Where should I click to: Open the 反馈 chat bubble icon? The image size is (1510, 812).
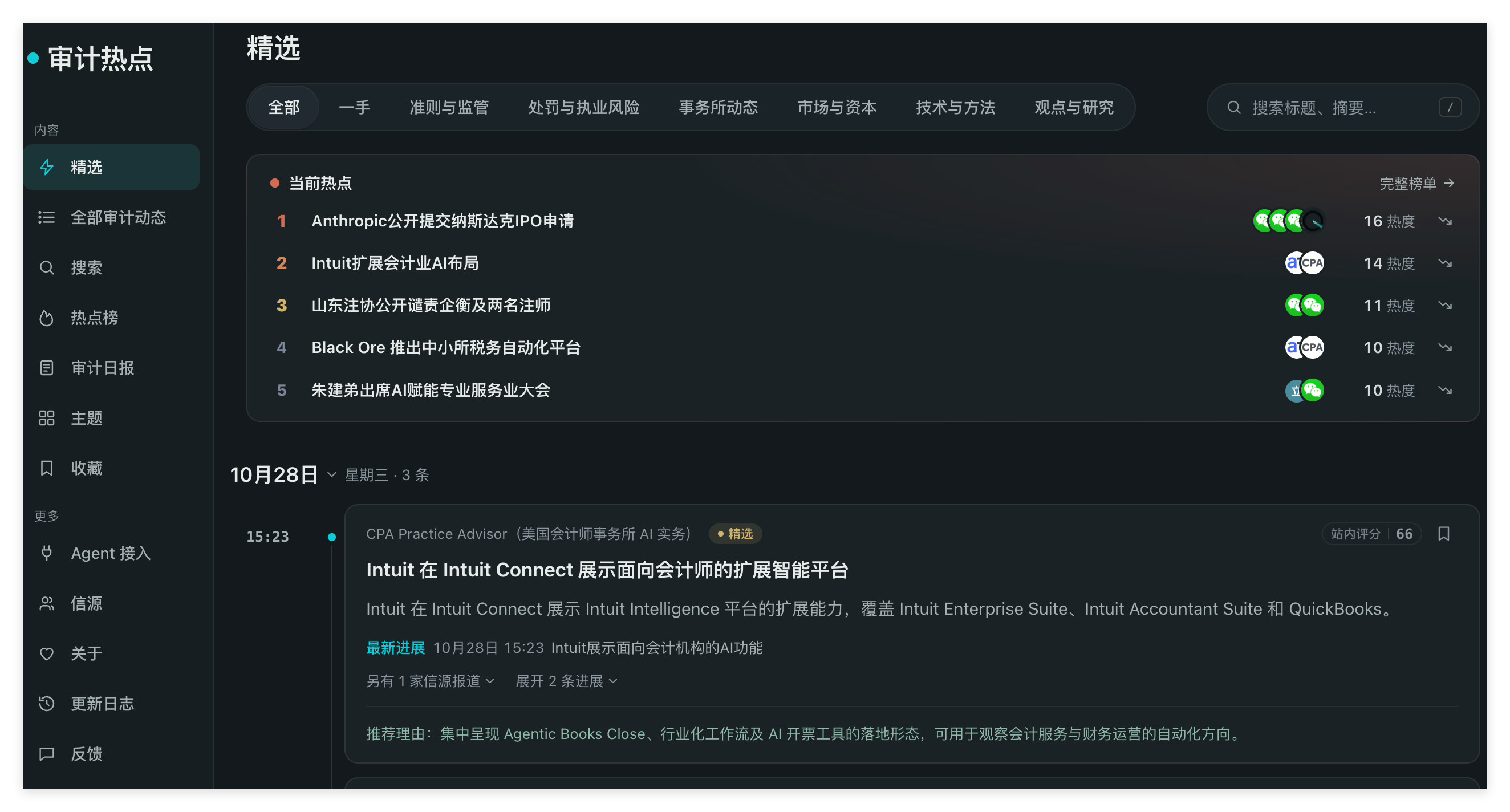(46, 753)
